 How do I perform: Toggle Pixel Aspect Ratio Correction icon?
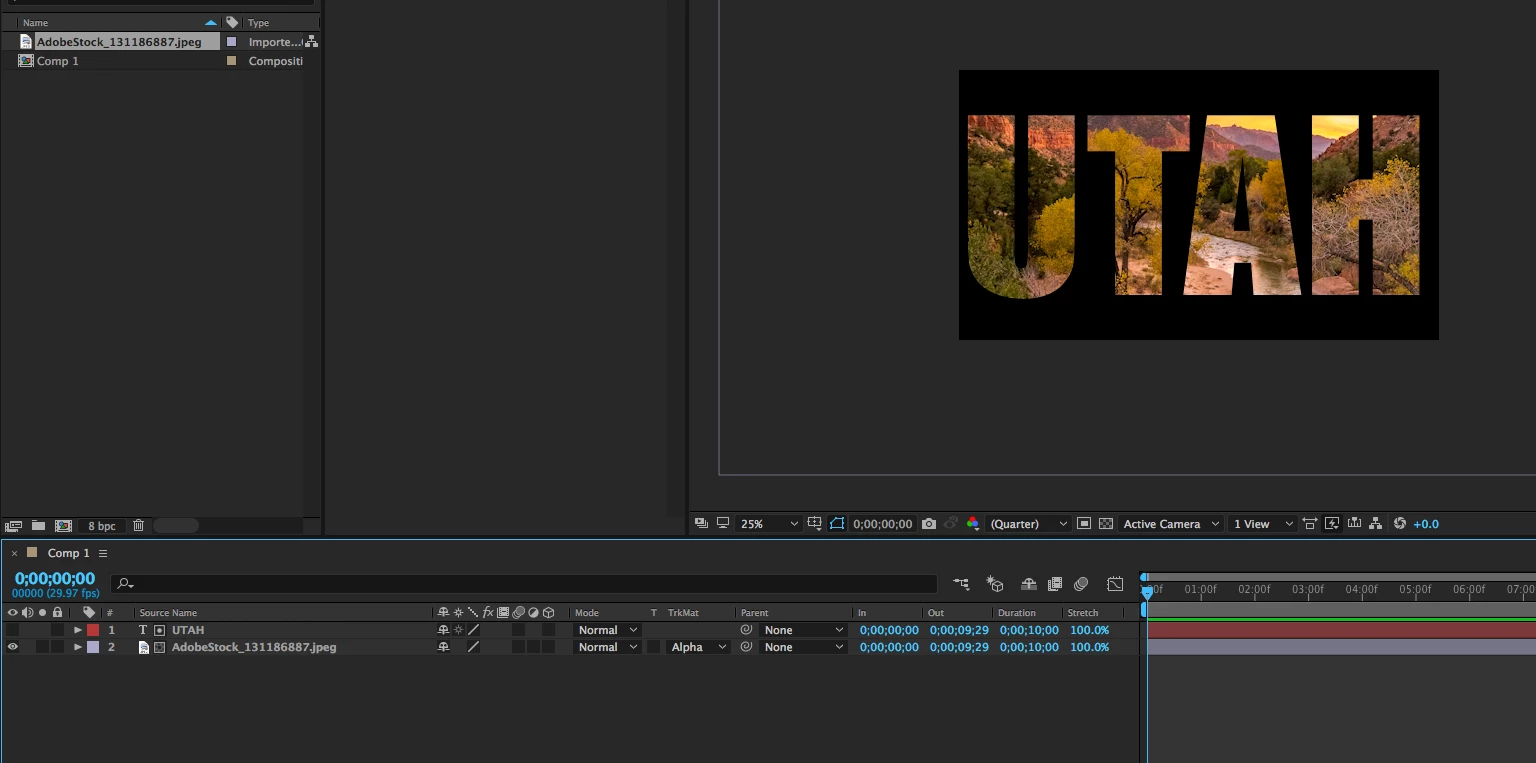1310,523
